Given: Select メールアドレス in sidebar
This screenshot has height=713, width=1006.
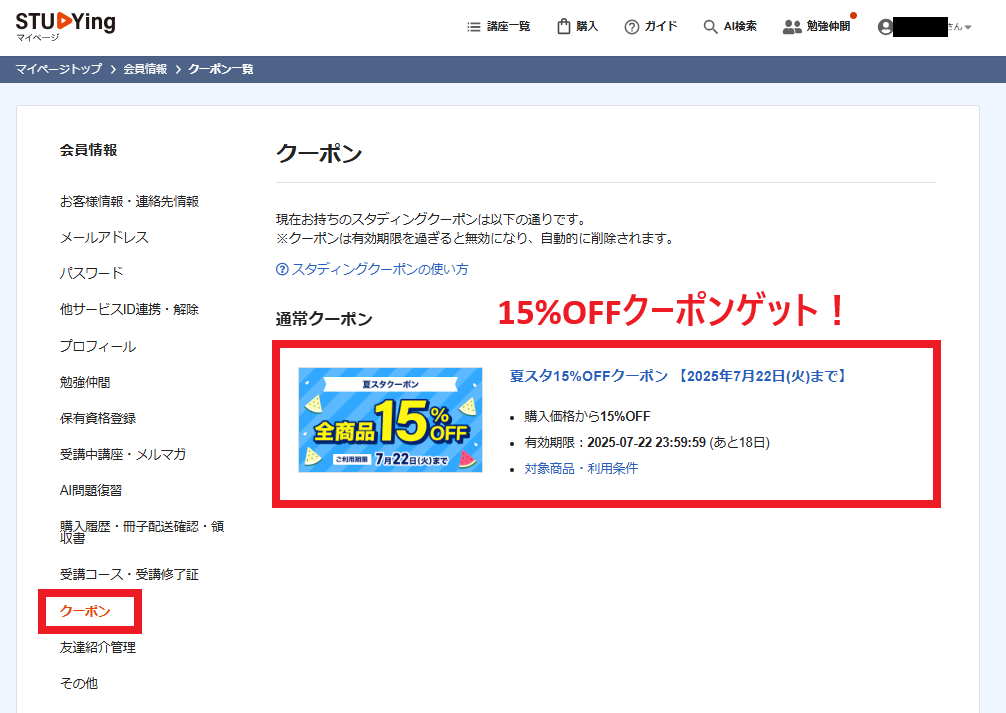Looking at the screenshot, I should (x=104, y=237).
